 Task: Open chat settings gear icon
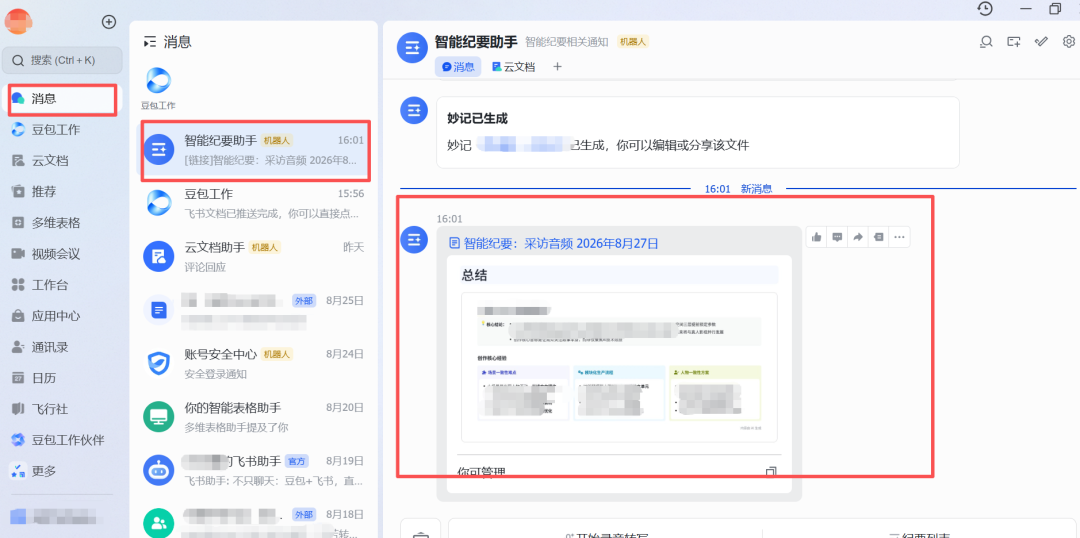(x=1069, y=42)
